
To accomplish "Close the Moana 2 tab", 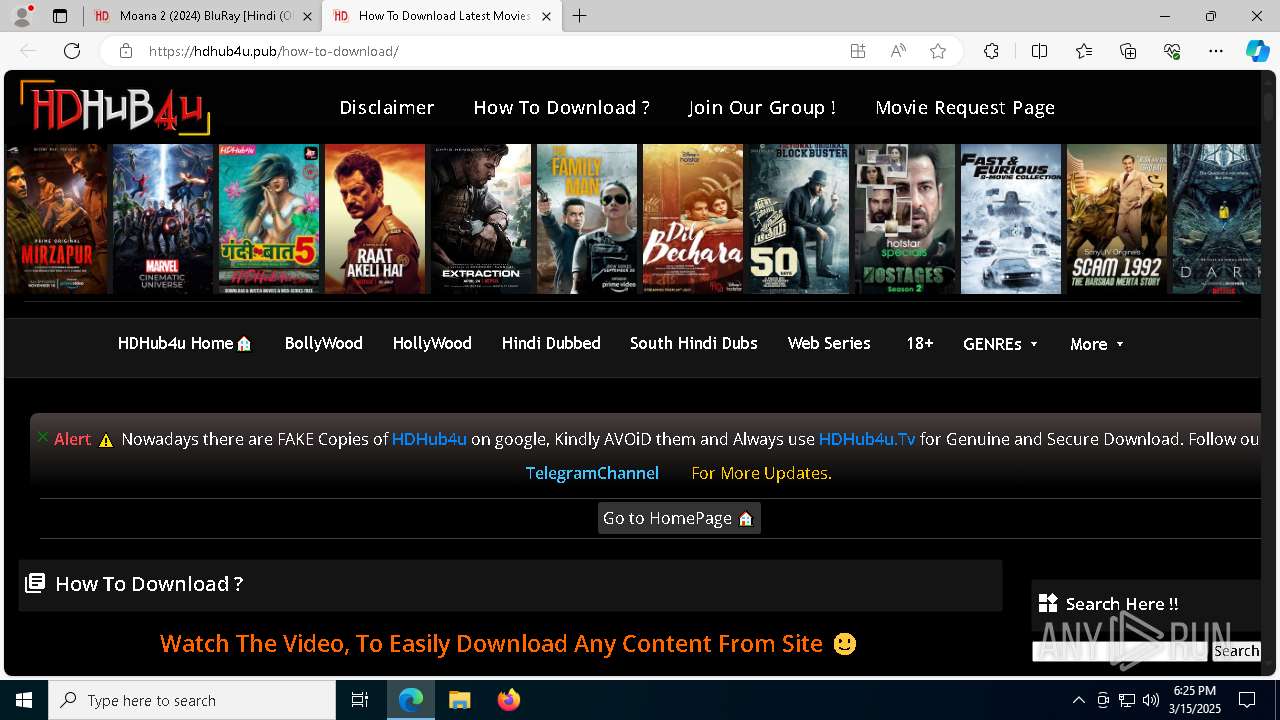I will (307, 16).
